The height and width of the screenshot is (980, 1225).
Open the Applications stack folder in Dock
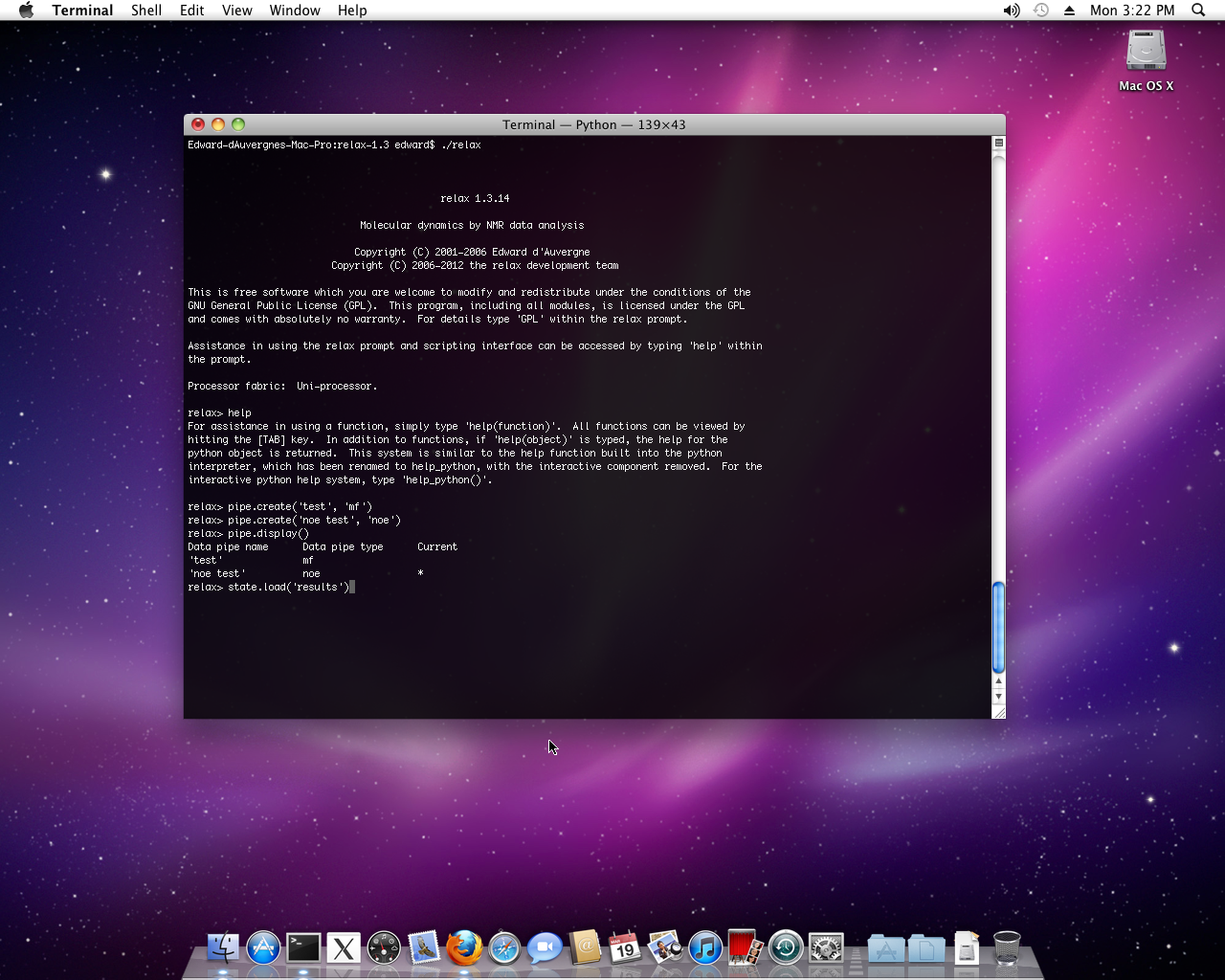coord(886,948)
